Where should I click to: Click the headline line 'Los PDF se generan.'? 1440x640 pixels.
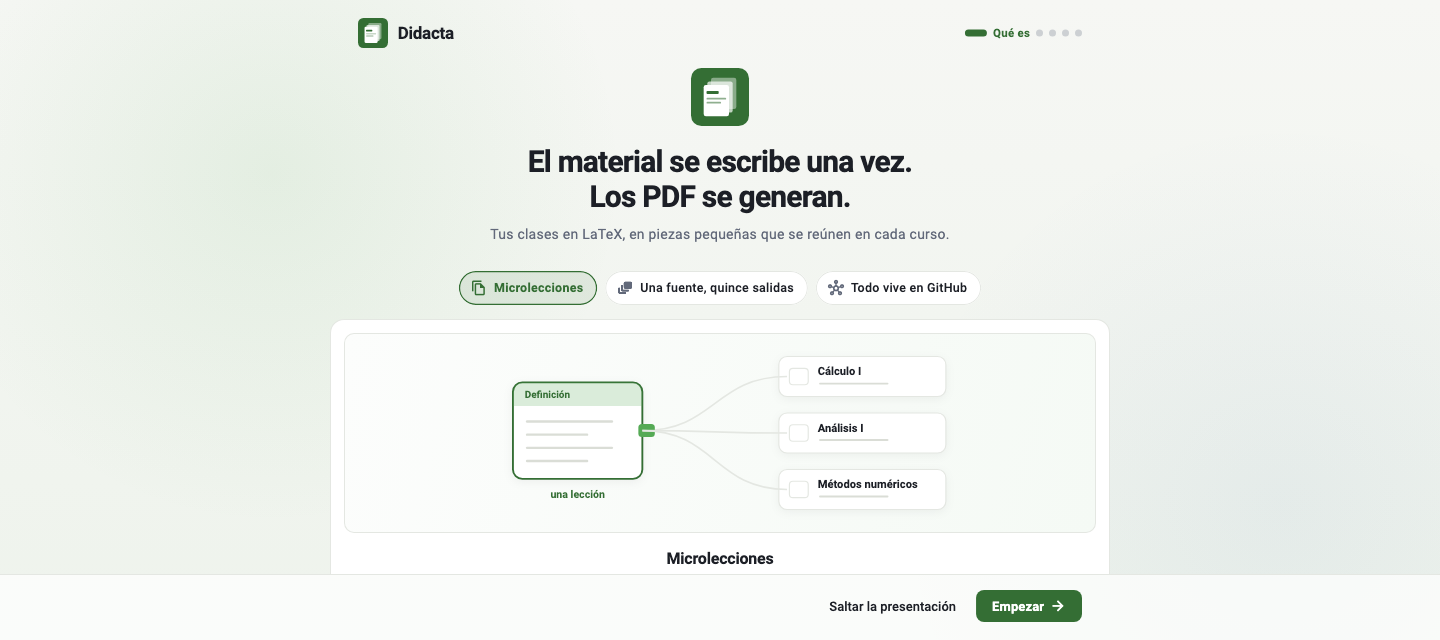coord(720,197)
